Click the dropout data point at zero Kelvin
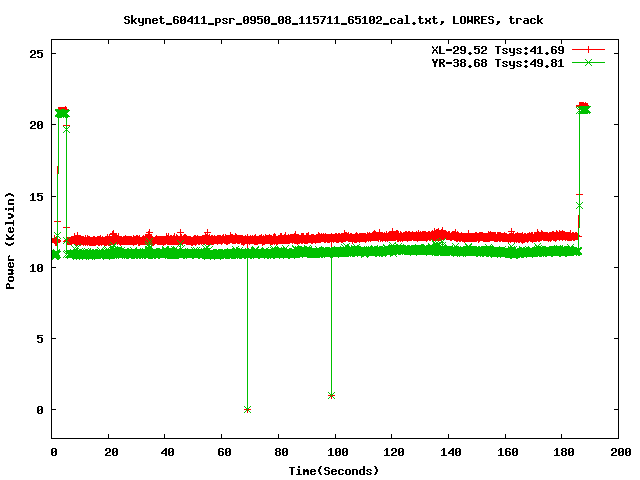The height and width of the screenshot is (480, 640). tap(247, 409)
